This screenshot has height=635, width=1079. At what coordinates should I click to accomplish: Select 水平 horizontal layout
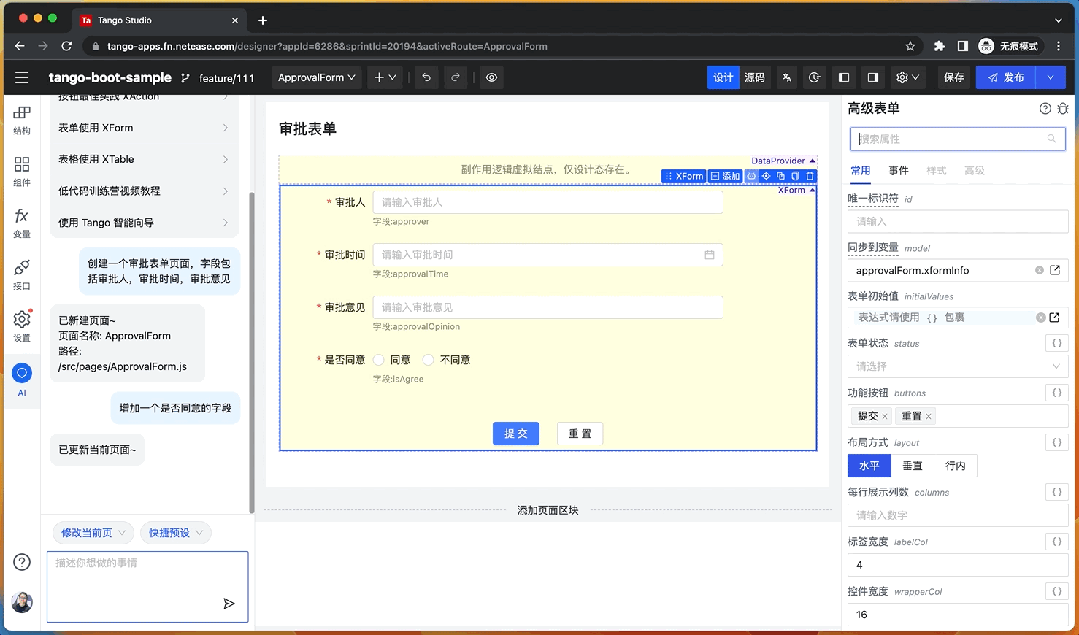pos(869,466)
